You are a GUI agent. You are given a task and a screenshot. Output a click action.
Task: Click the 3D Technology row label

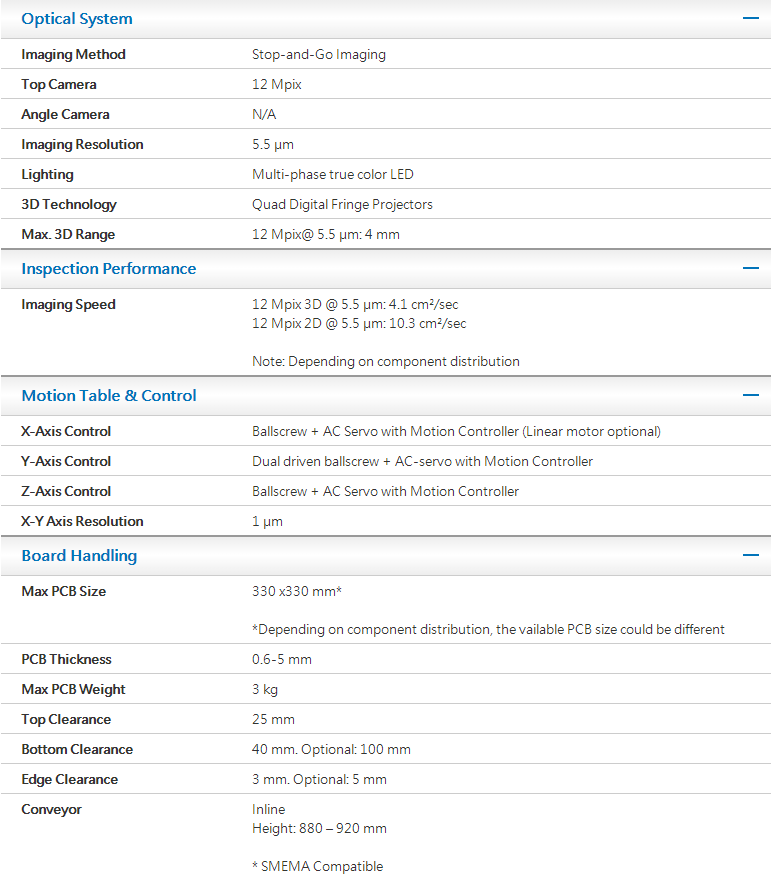[69, 204]
